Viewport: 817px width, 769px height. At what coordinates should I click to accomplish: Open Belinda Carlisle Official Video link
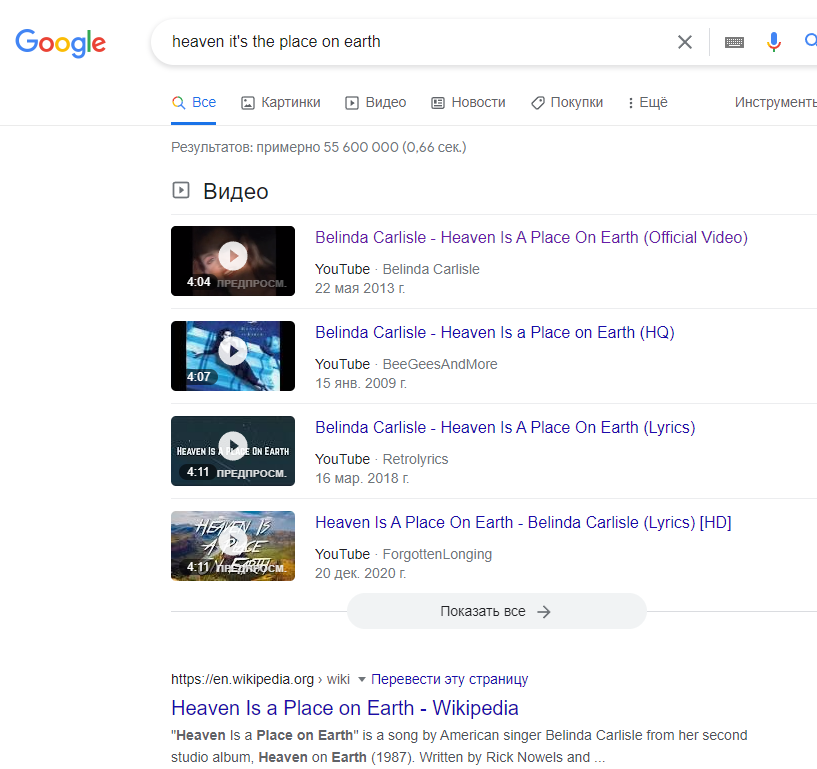531,238
